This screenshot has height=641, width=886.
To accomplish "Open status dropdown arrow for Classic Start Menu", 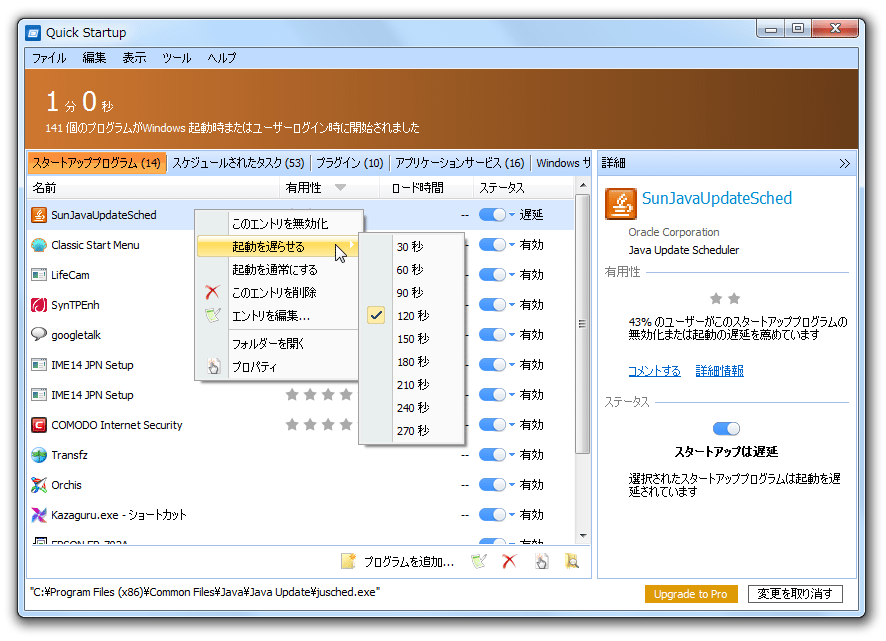I will 512,245.
